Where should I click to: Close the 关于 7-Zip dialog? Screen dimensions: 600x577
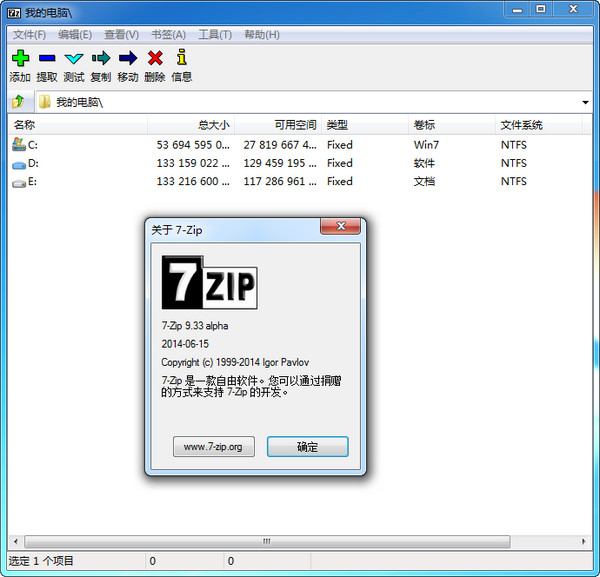tap(340, 227)
